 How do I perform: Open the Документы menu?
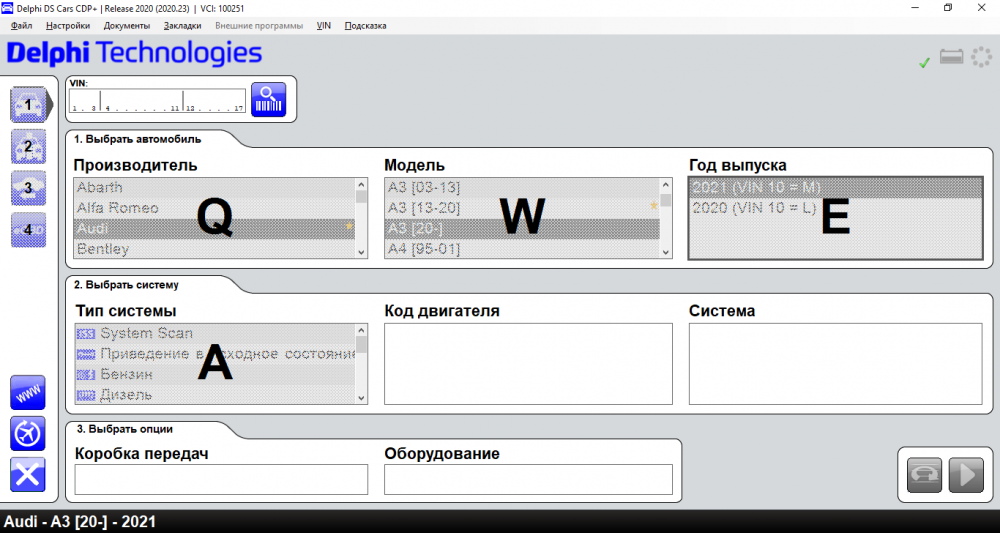127,26
